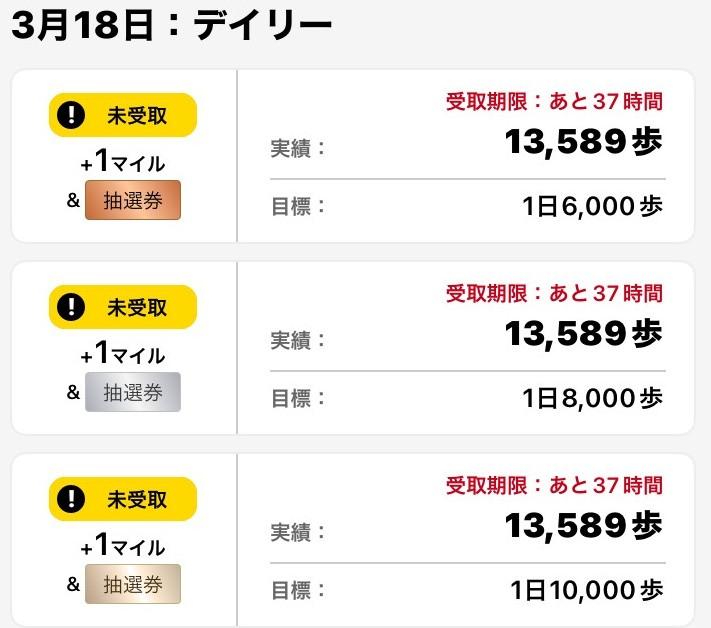Tap +1マイル reward in the silver ticket card
Image resolution: width=711 pixels, height=628 pixels.
[x=123, y=354]
